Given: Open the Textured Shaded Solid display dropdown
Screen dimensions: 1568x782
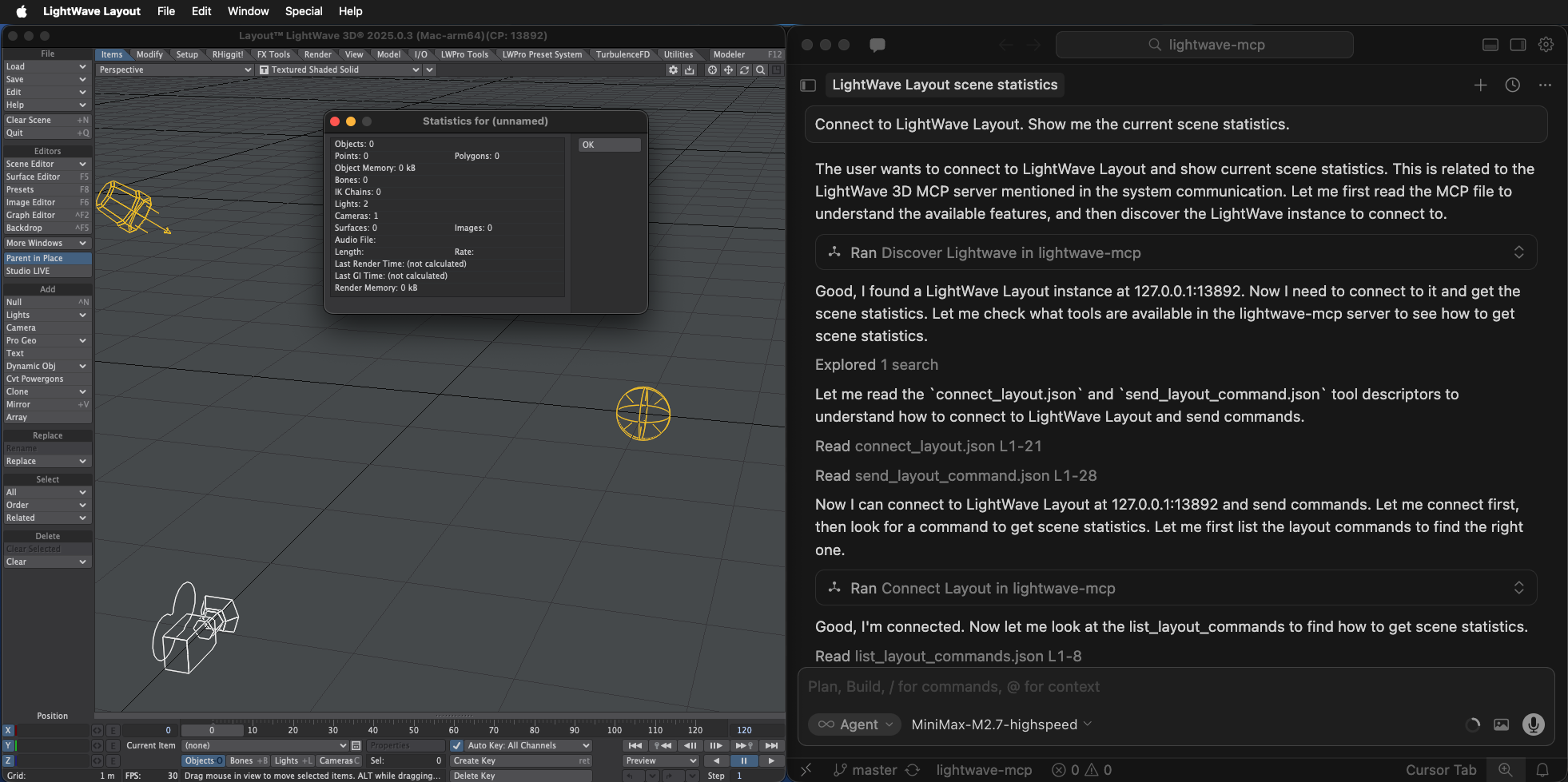Looking at the screenshot, I should click(x=340, y=69).
